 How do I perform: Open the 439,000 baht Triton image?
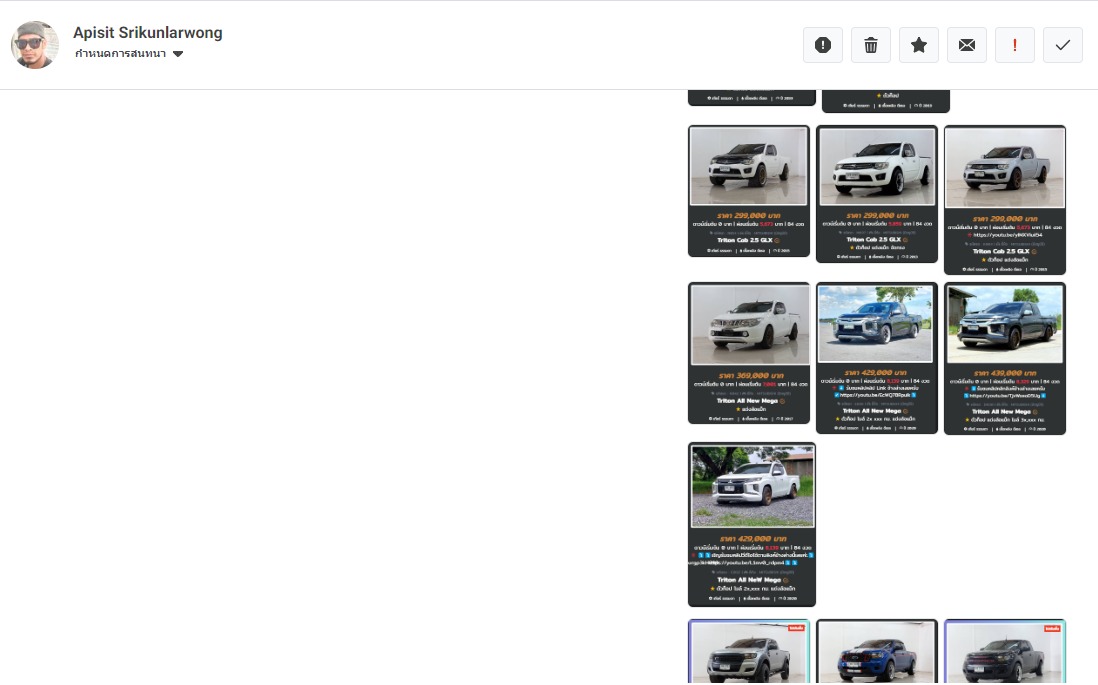pyautogui.click(x=1005, y=325)
